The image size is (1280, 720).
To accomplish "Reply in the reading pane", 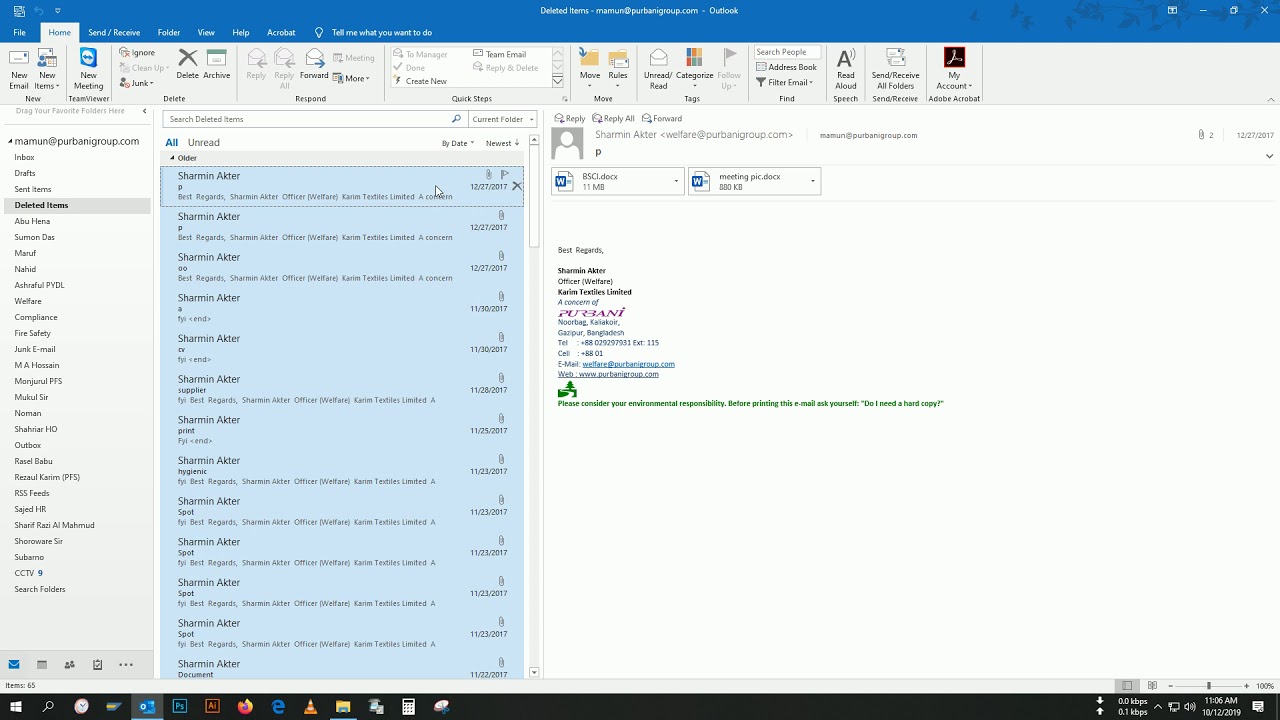I will (570, 118).
